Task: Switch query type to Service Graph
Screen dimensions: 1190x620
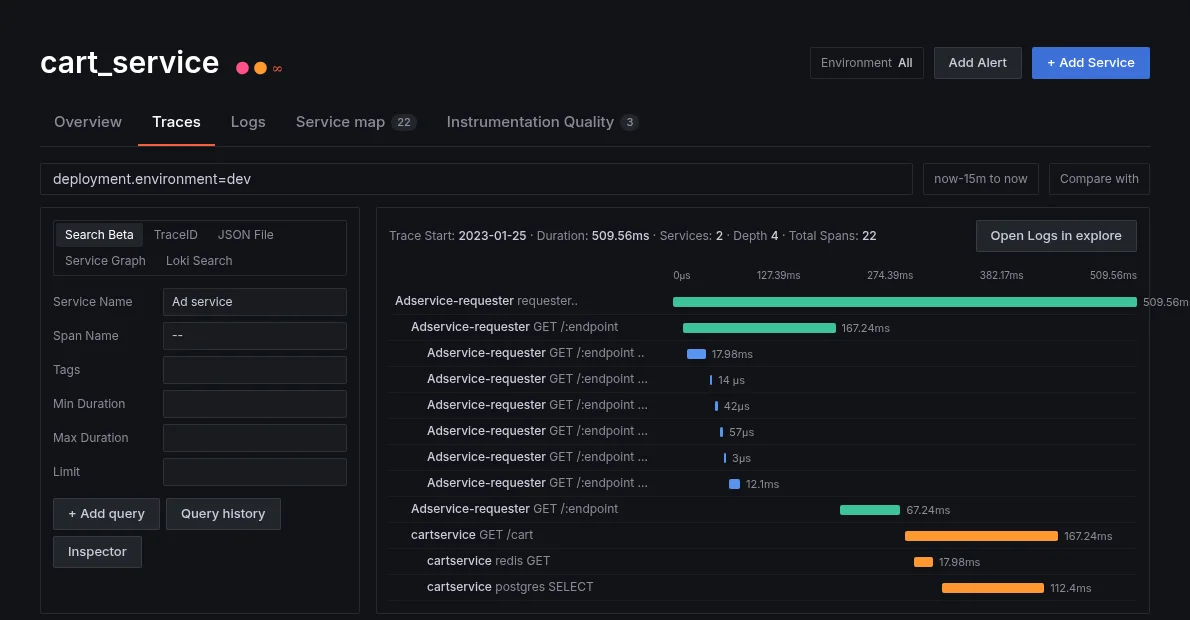Action: coord(105,260)
